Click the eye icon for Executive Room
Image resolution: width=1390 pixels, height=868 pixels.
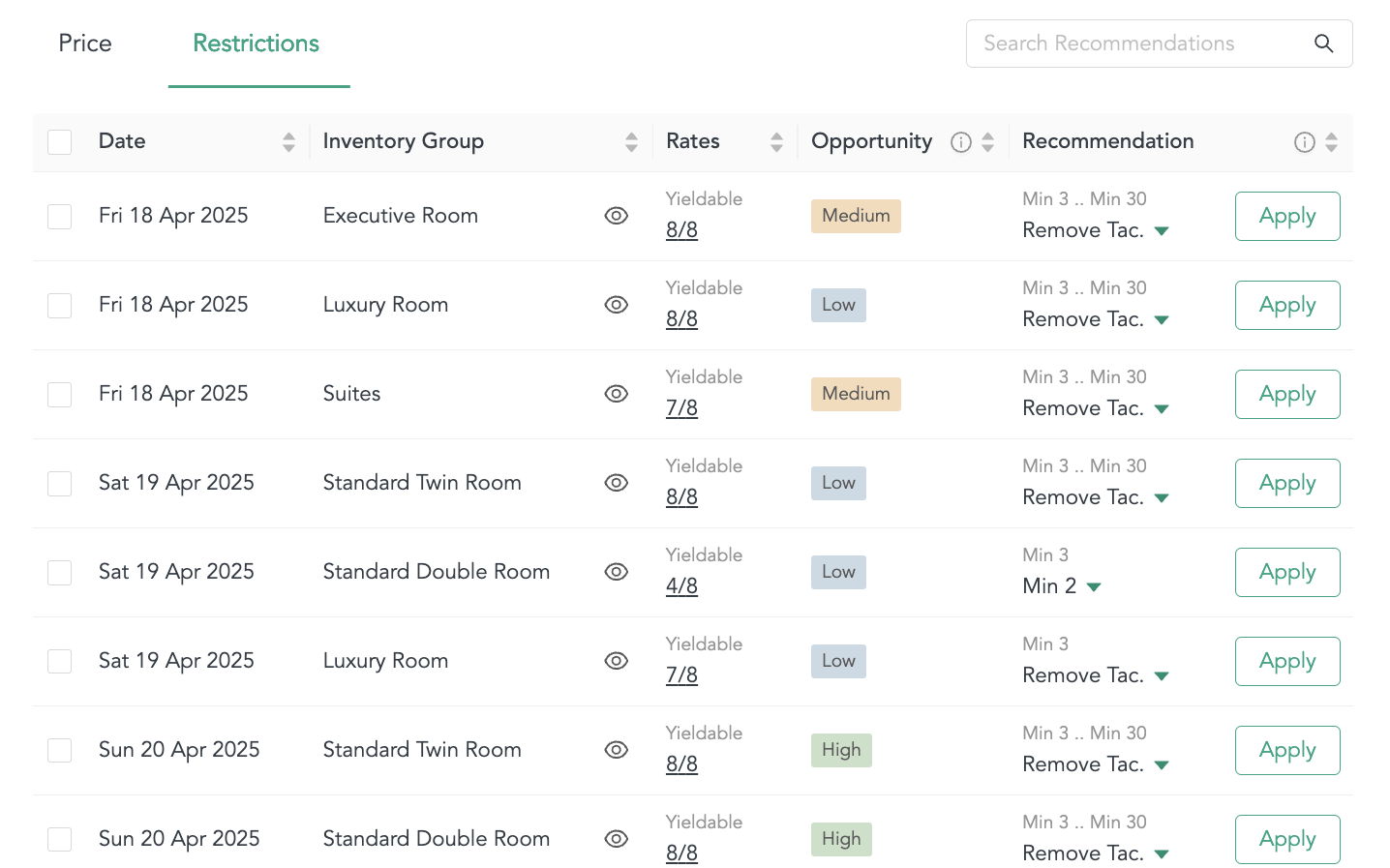click(x=617, y=216)
